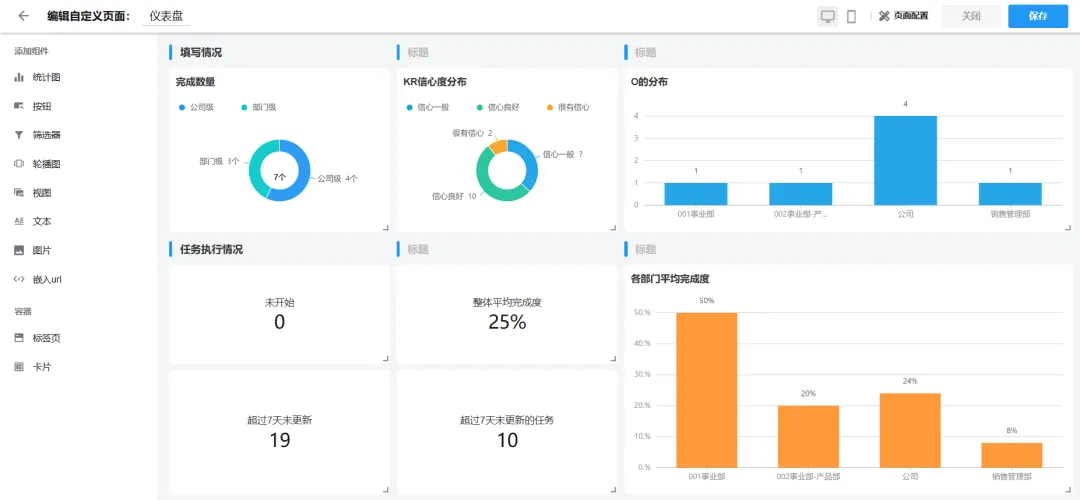Select the 未开始 number card
Image resolution: width=1080 pixels, height=500 pixels.
point(279,314)
